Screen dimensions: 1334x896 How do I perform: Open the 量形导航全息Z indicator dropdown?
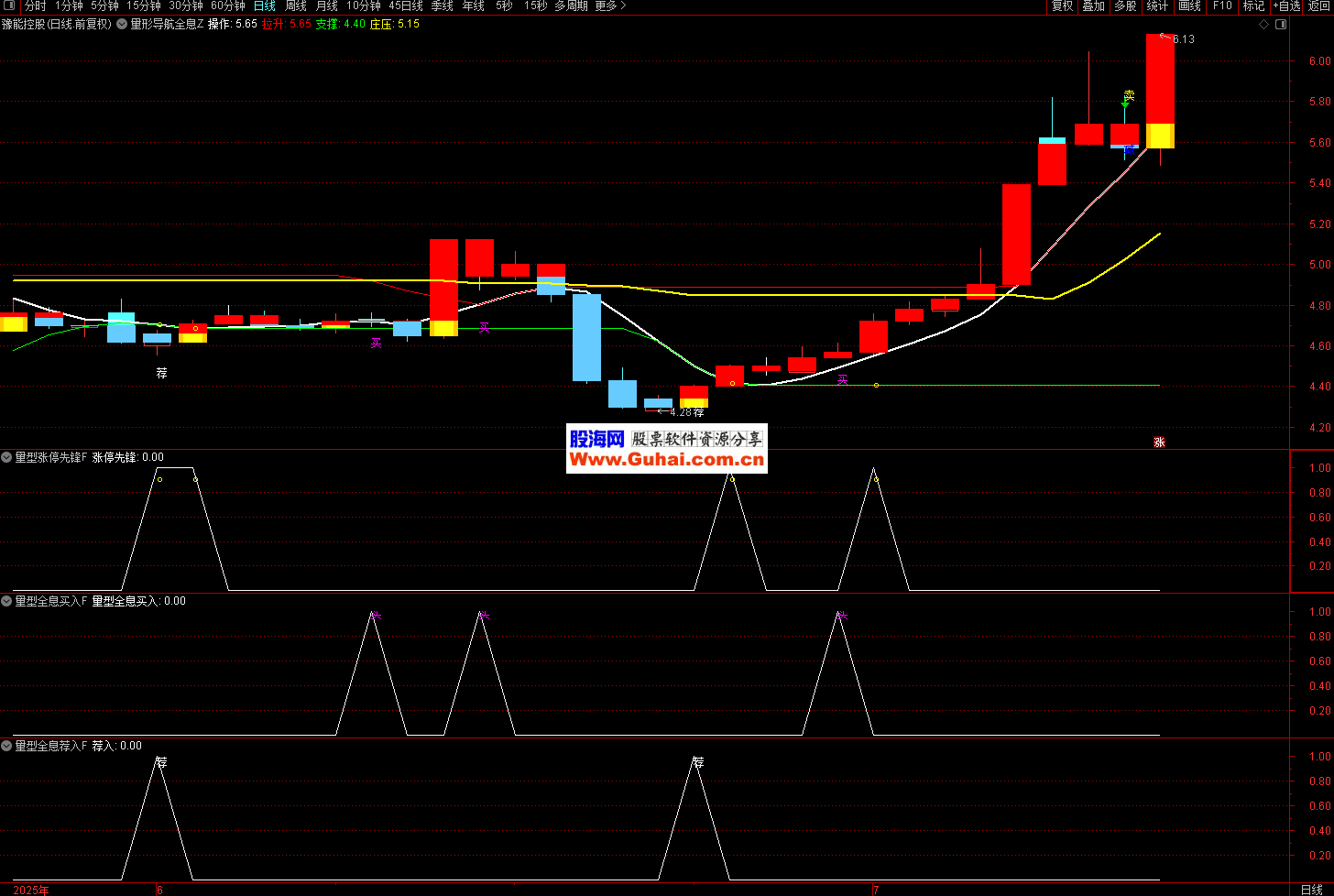[122, 25]
